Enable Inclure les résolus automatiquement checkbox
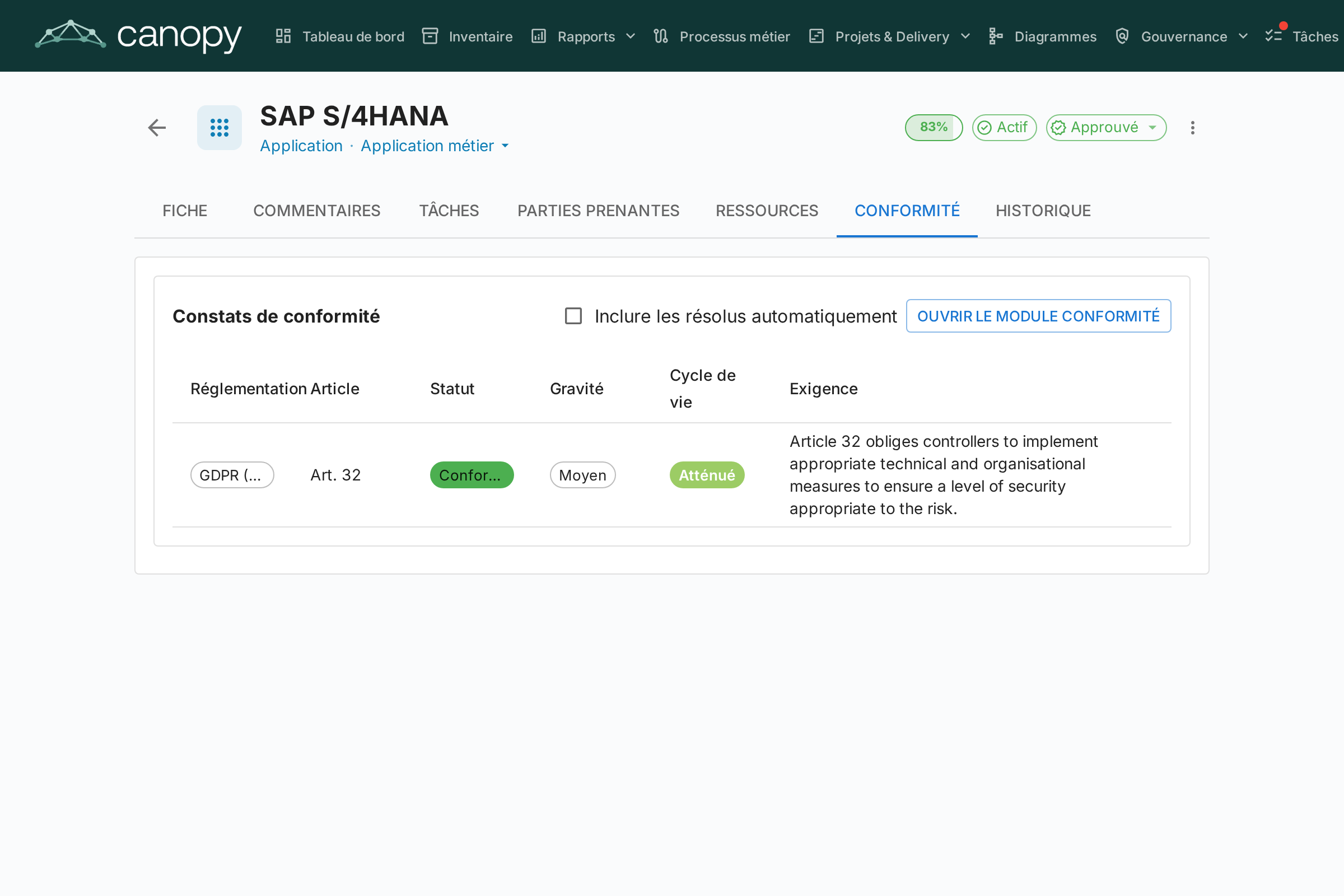Viewport: 1344px width, 896px height. [x=573, y=316]
